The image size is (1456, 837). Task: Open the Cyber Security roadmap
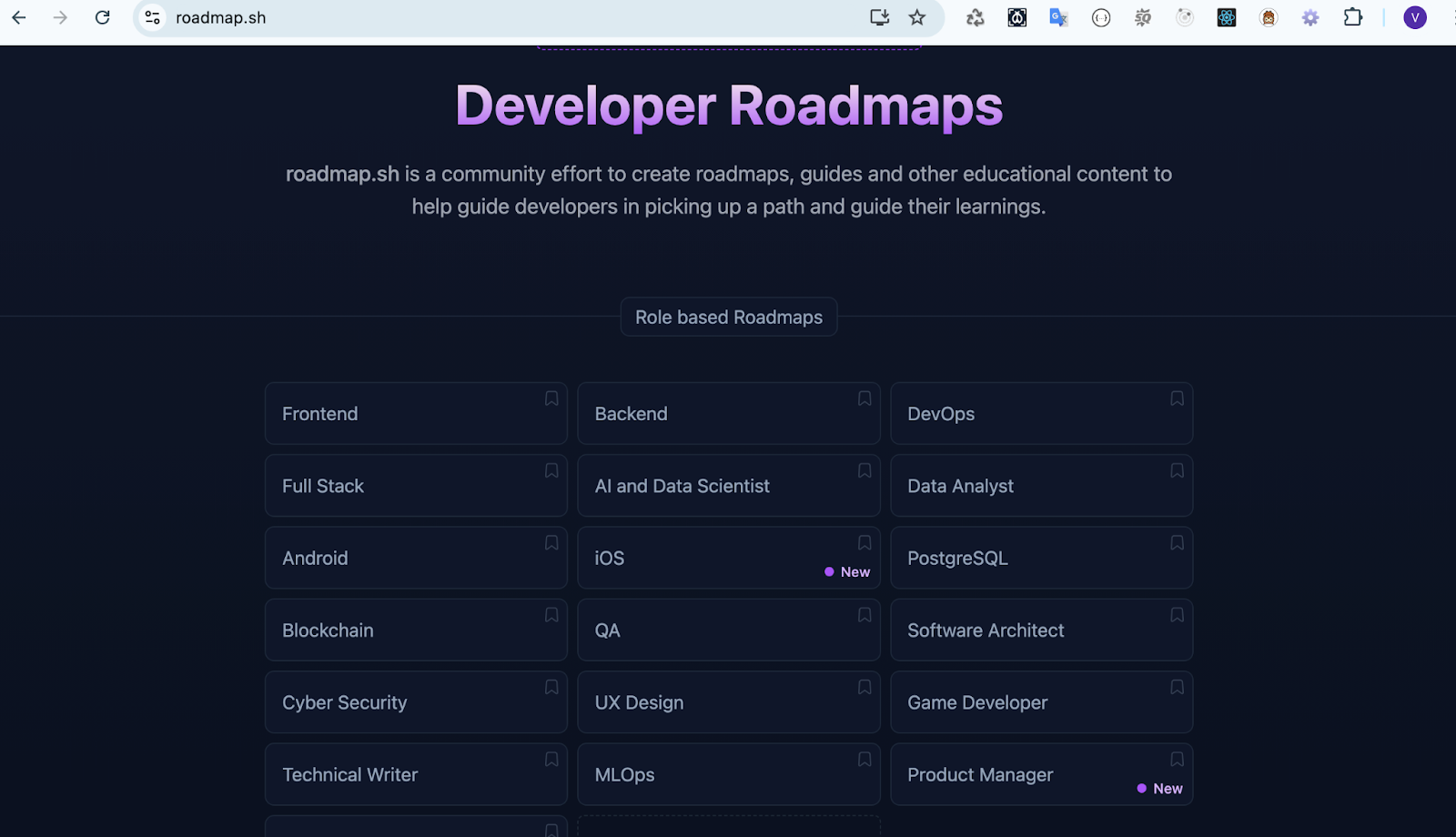point(416,702)
